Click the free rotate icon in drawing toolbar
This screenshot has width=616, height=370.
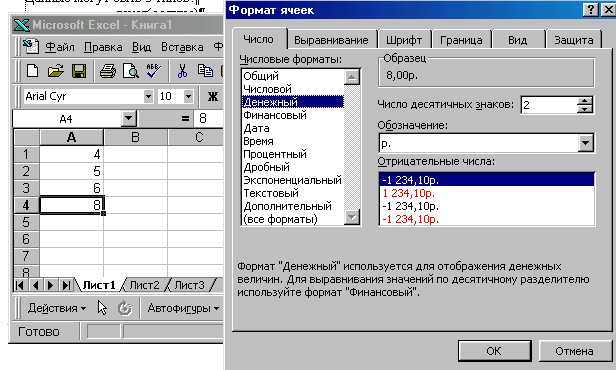(125, 308)
